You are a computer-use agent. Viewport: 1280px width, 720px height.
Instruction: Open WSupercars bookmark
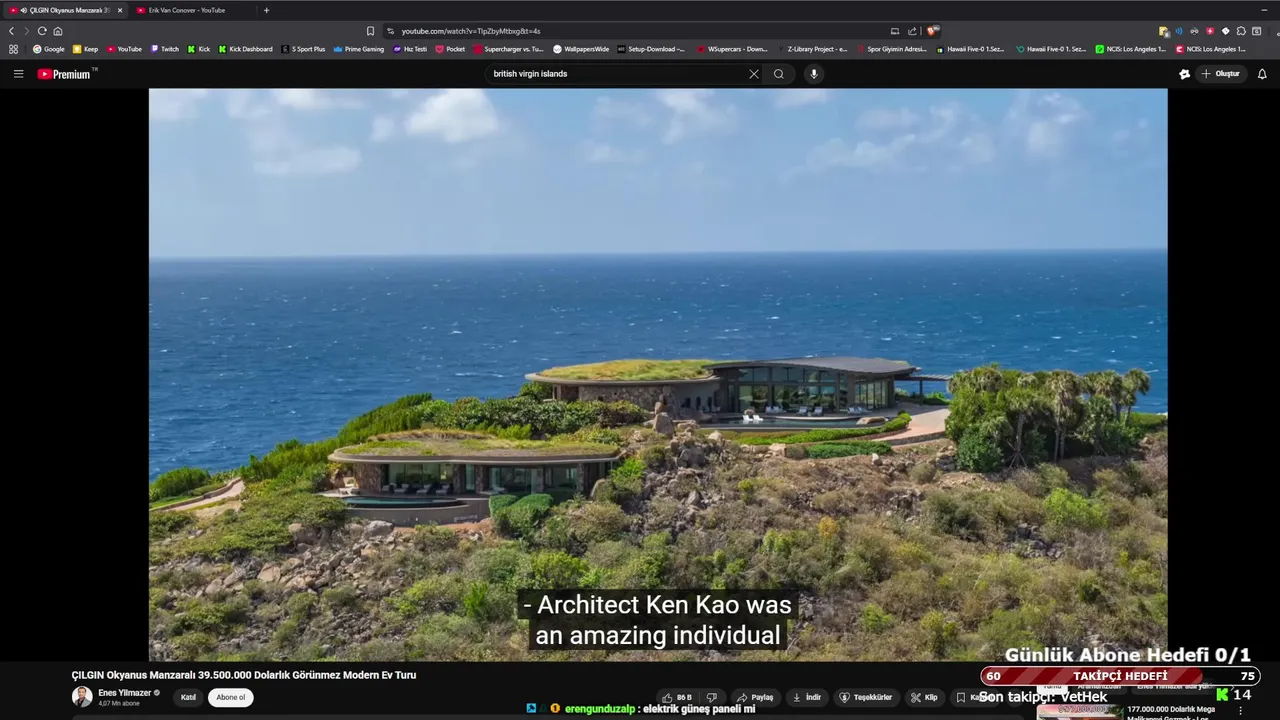[x=732, y=49]
